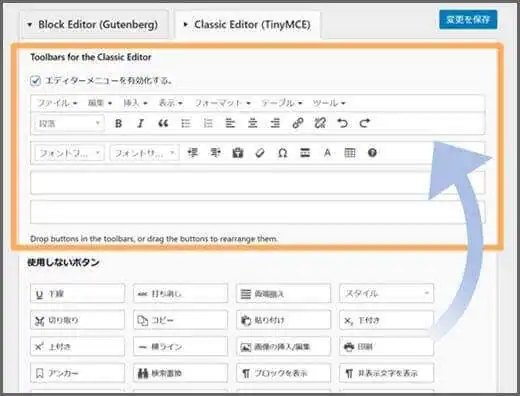Click the 横ライン horizontal line button
This screenshot has height=396, width=520.
point(180,346)
